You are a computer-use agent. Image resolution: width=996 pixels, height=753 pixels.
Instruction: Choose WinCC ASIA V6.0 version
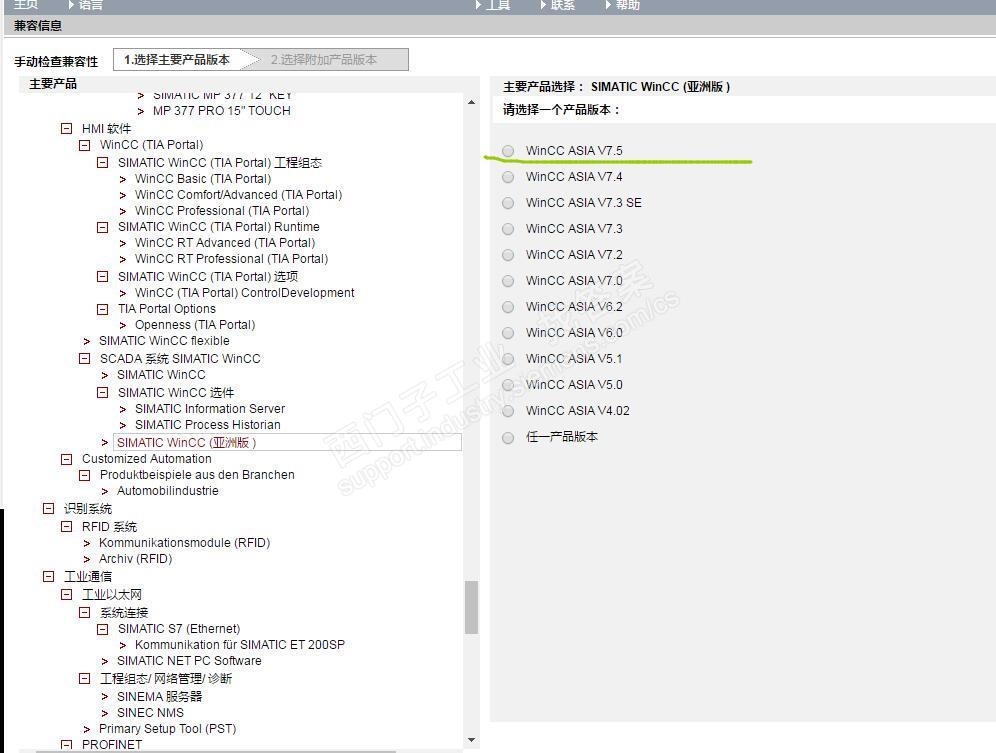coord(508,333)
